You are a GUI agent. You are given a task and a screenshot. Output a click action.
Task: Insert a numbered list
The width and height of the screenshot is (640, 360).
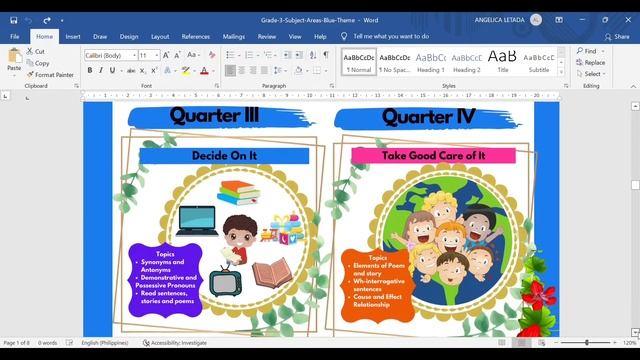tap(249, 55)
